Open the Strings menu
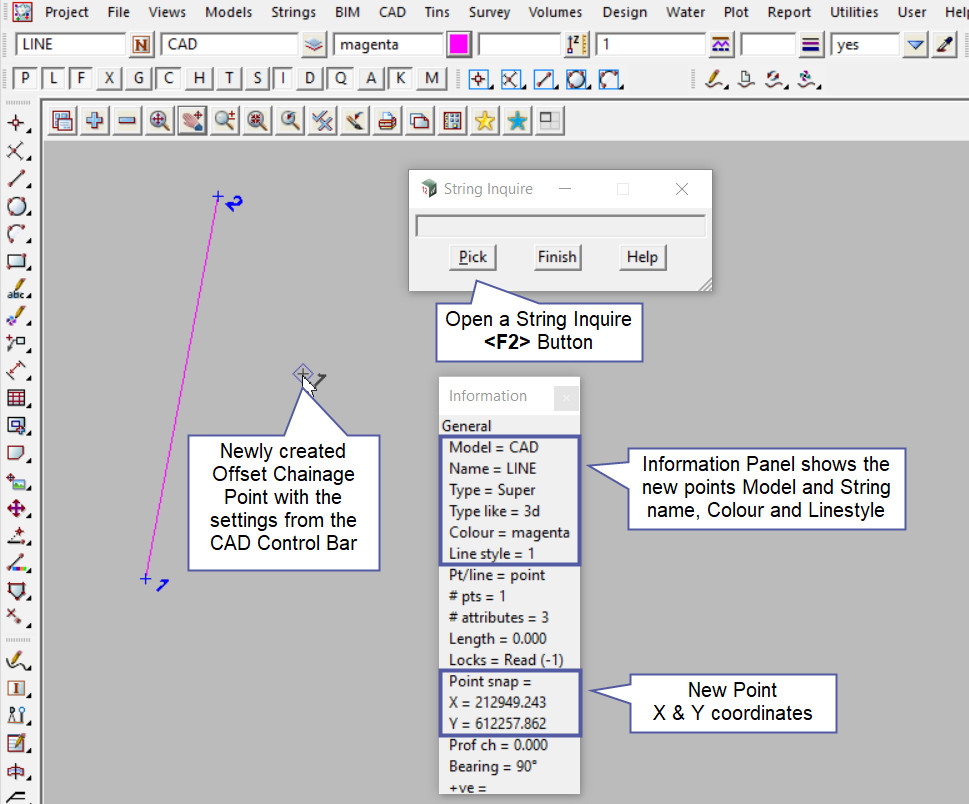Viewport: 969px width, 804px height. point(293,12)
